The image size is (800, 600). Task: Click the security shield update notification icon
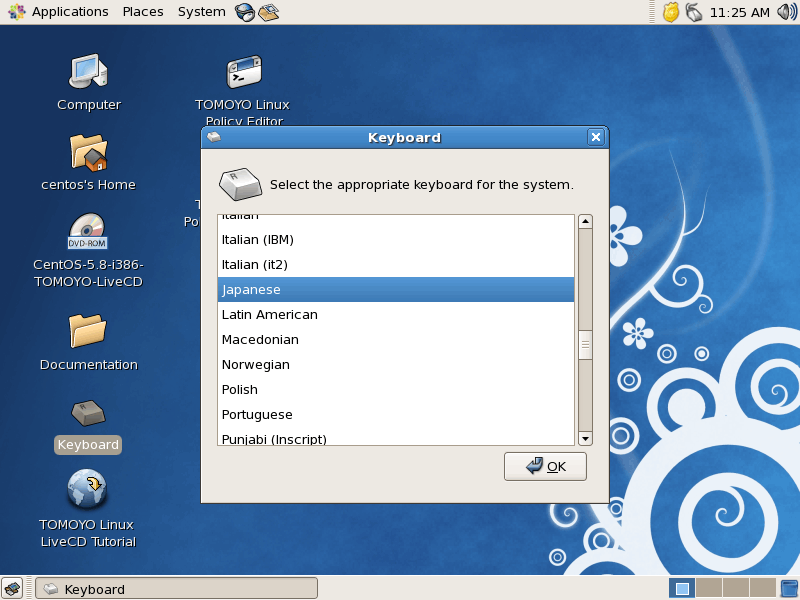(x=671, y=12)
